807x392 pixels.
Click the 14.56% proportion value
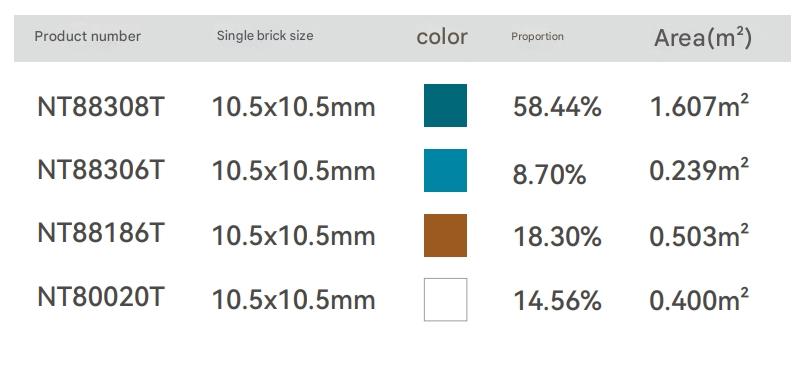[557, 301]
